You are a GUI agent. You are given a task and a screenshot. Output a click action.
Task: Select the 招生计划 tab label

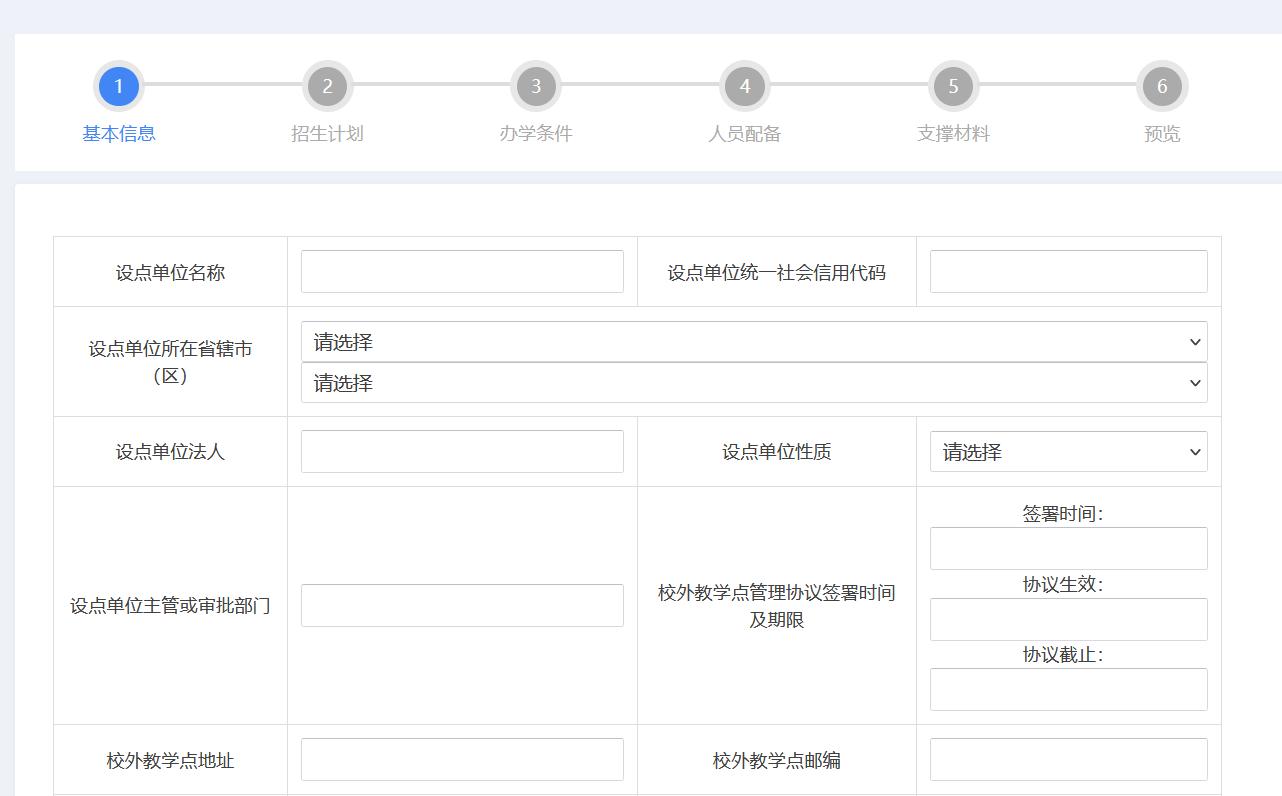click(327, 132)
